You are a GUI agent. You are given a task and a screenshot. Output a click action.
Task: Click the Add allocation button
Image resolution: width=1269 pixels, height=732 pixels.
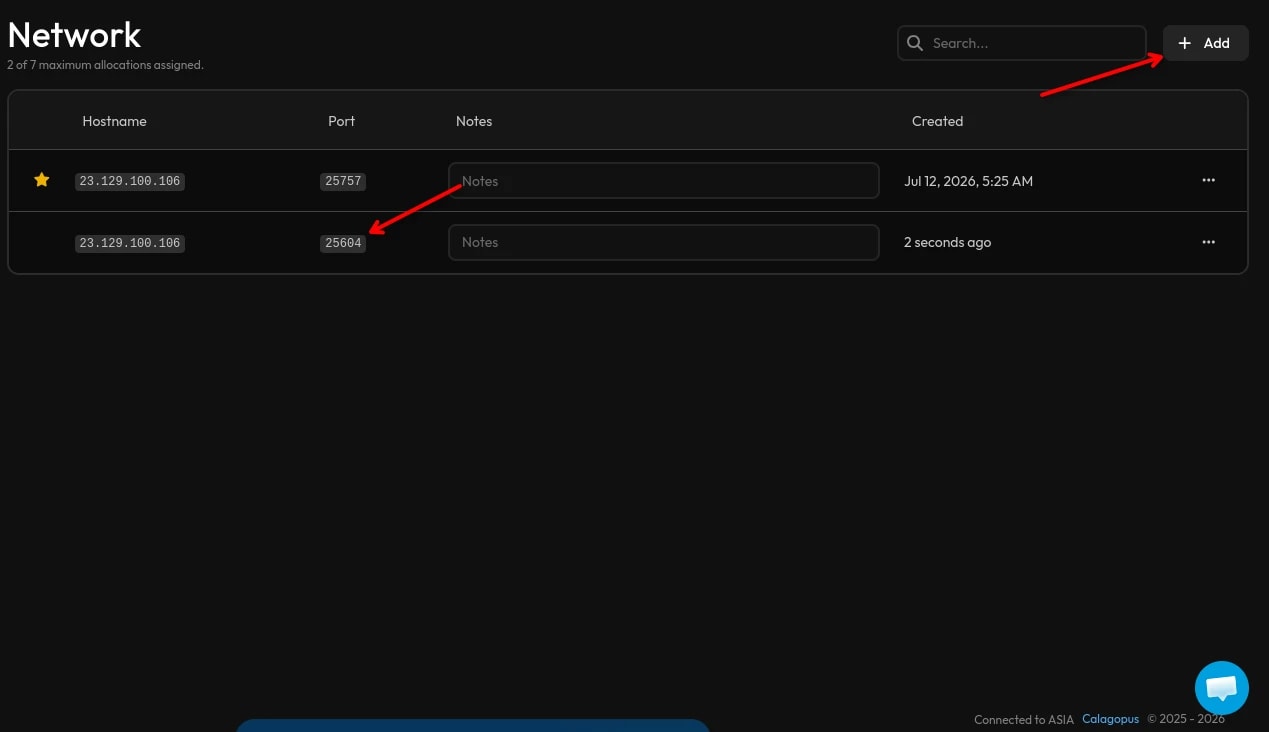point(1205,43)
